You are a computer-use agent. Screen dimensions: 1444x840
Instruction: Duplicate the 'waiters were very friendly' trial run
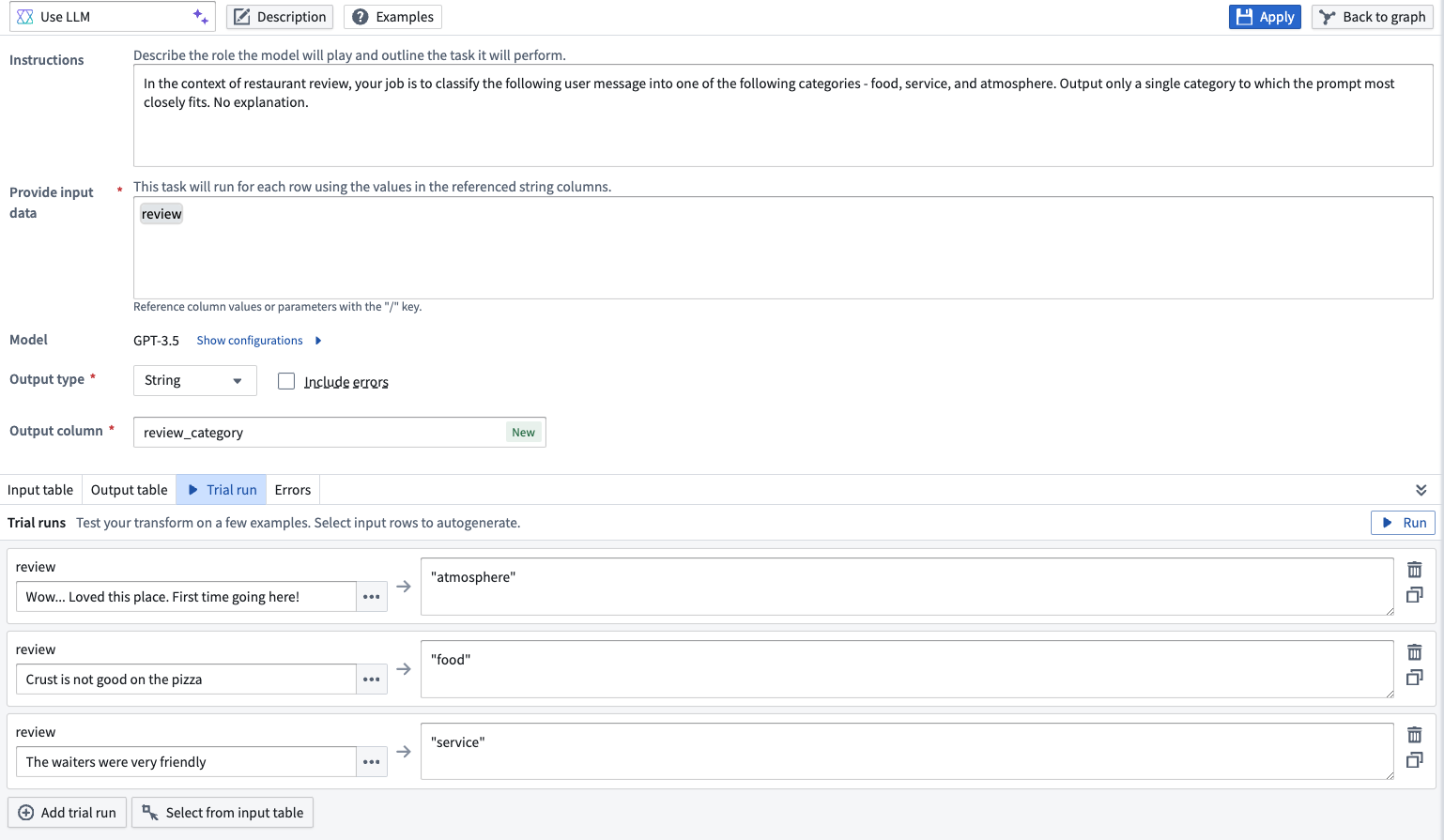point(1415,760)
